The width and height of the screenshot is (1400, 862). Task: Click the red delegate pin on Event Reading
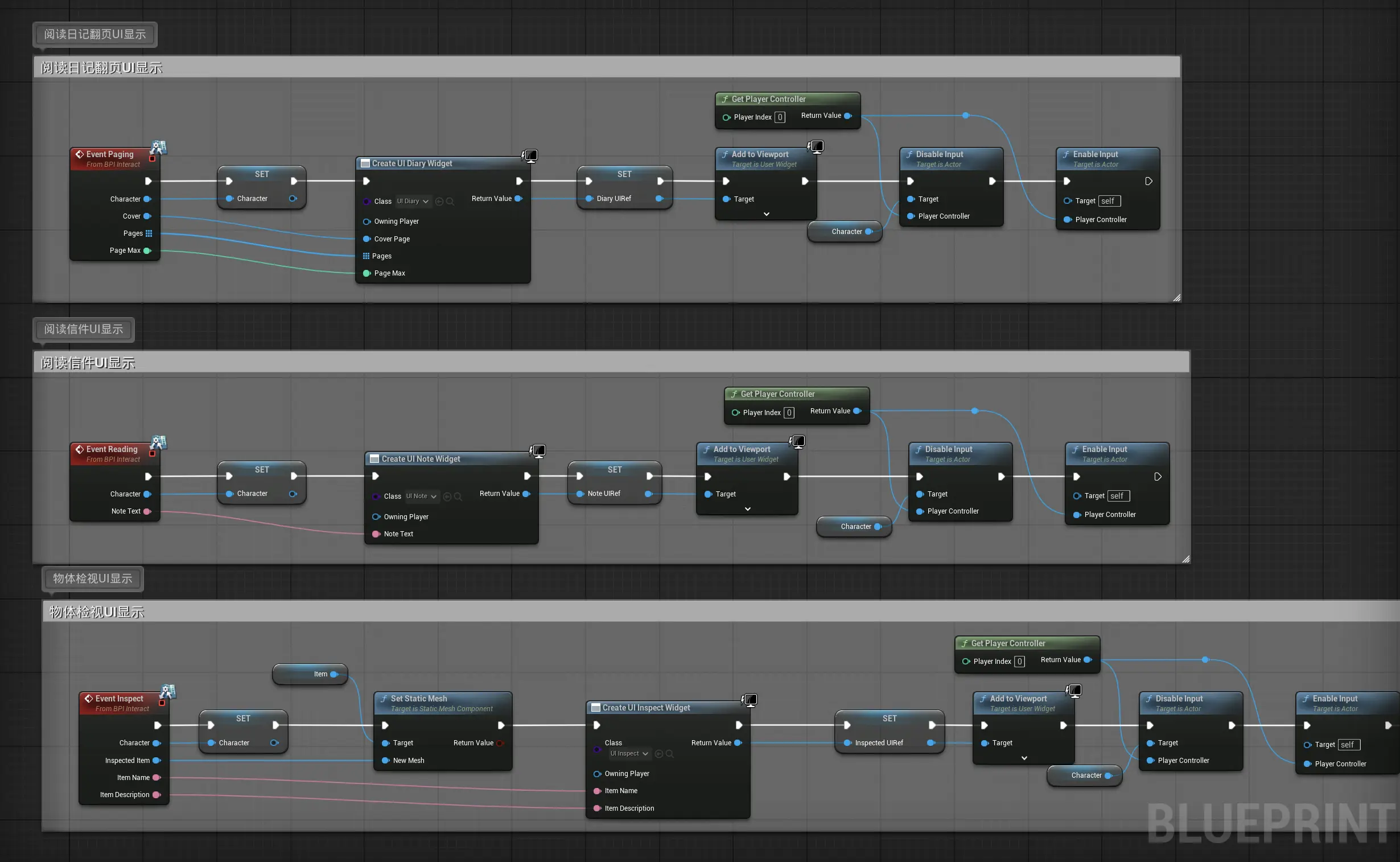(x=152, y=454)
